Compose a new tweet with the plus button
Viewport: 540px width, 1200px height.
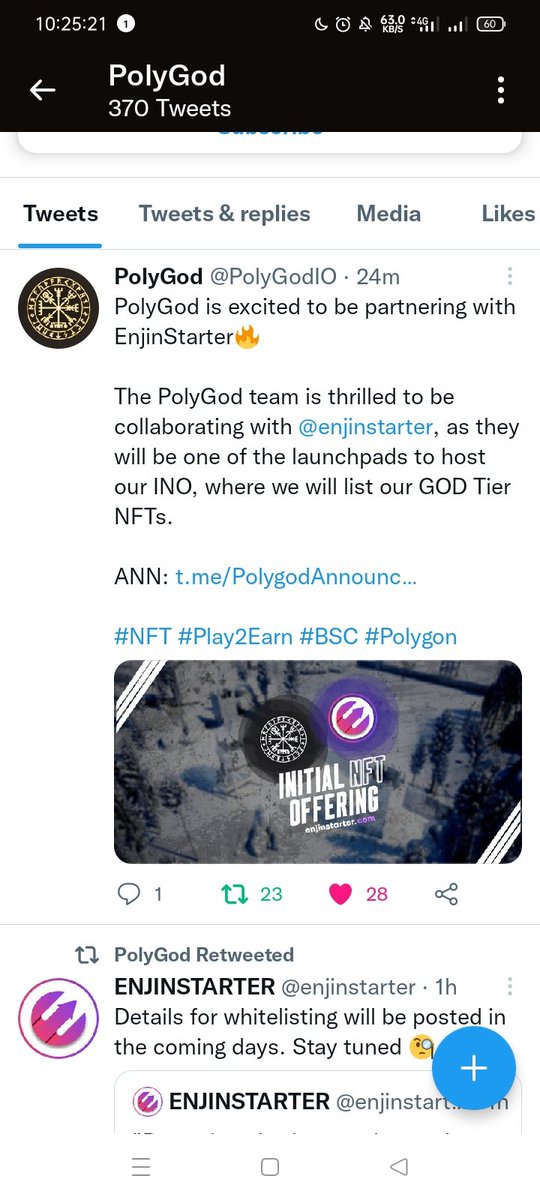(x=473, y=1068)
